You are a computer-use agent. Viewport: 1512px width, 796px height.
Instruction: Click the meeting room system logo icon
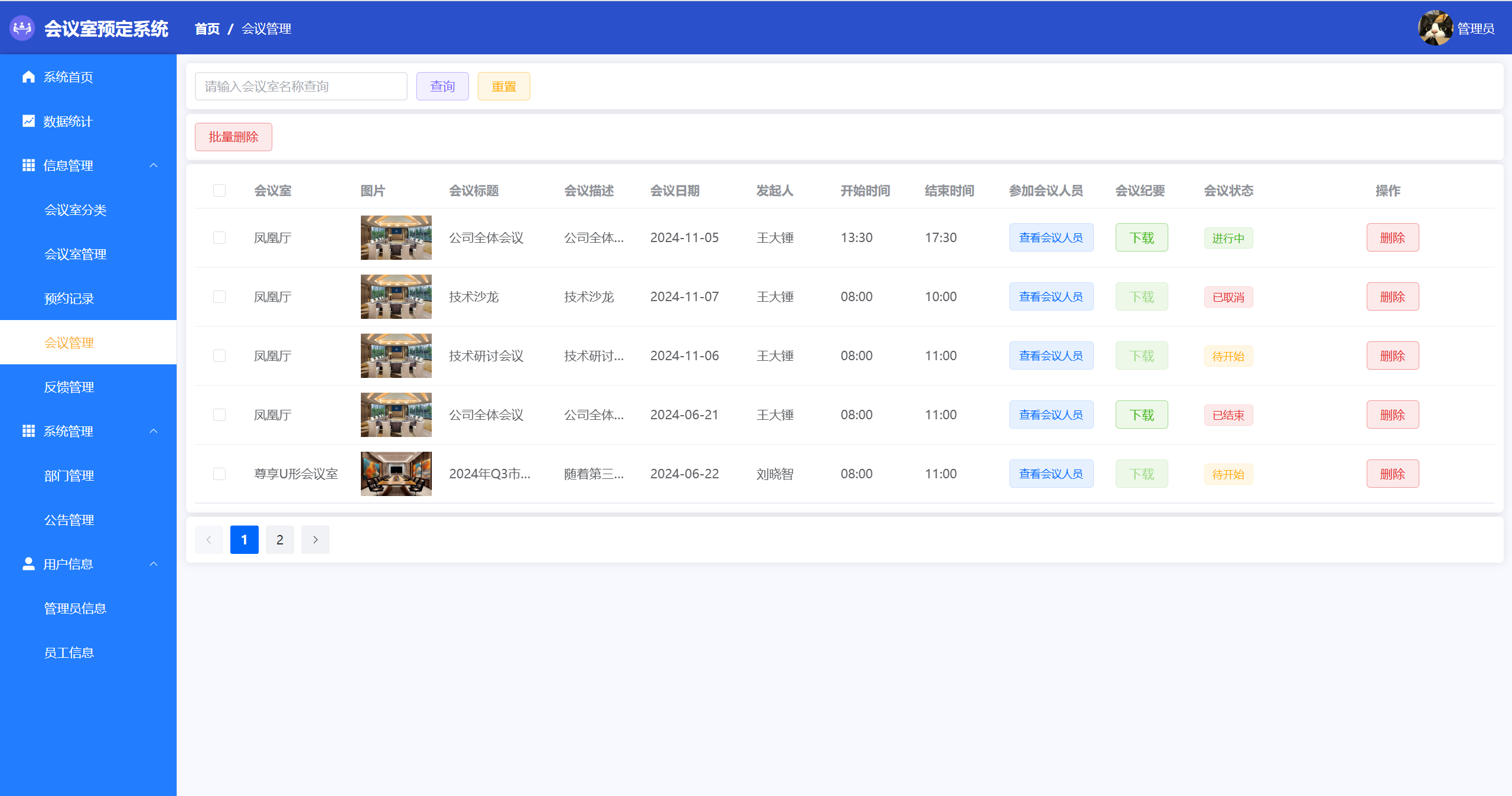(22, 28)
